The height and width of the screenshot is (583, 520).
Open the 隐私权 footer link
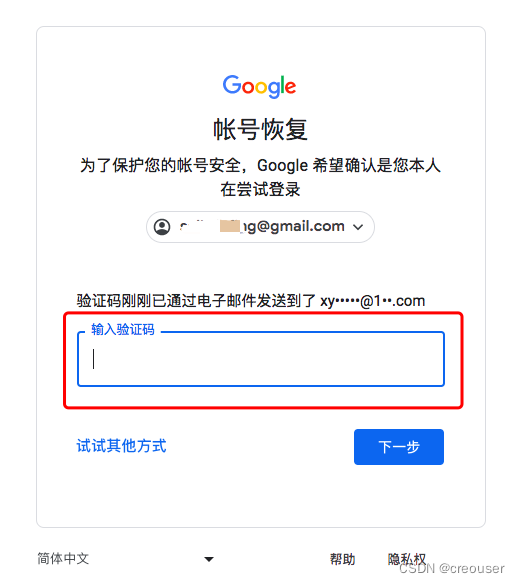pos(407,559)
